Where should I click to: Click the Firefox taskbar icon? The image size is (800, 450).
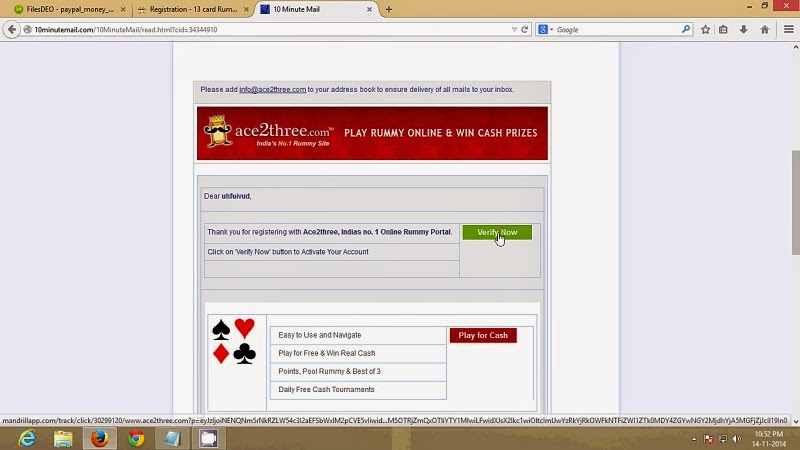tap(99, 438)
